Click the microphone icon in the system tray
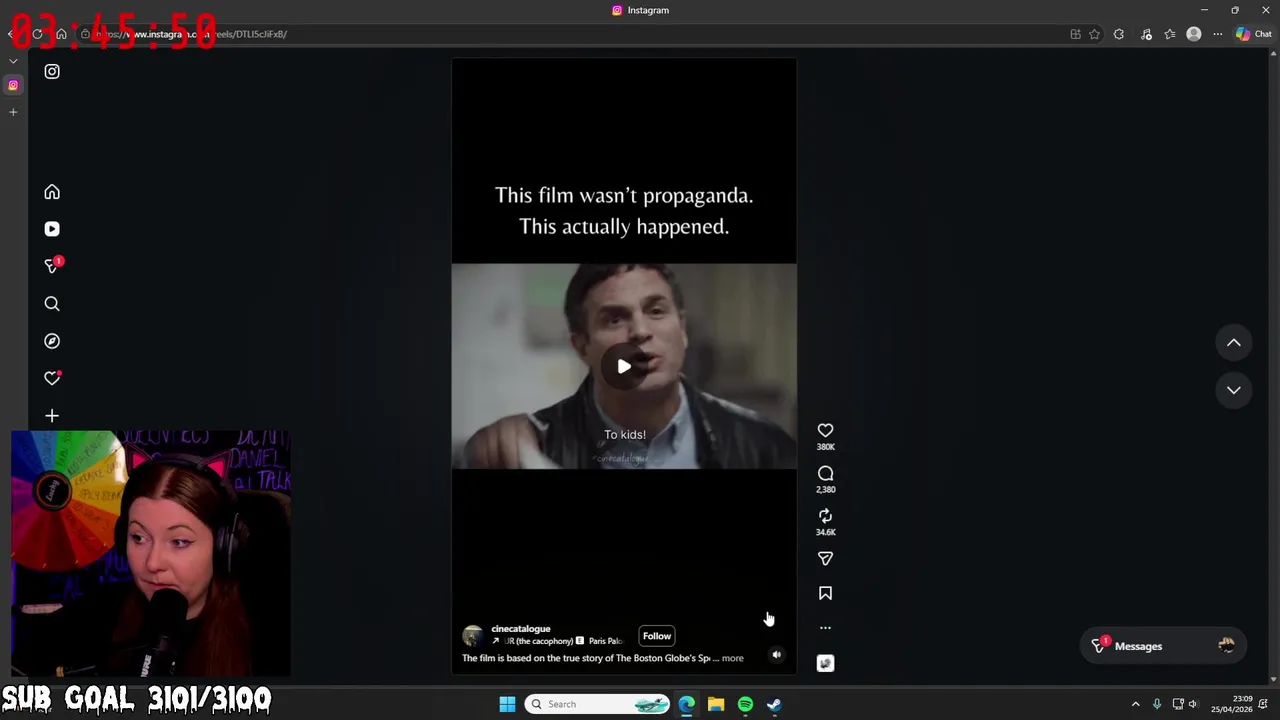Image resolution: width=1280 pixels, height=720 pixels. click(1157, 704)
